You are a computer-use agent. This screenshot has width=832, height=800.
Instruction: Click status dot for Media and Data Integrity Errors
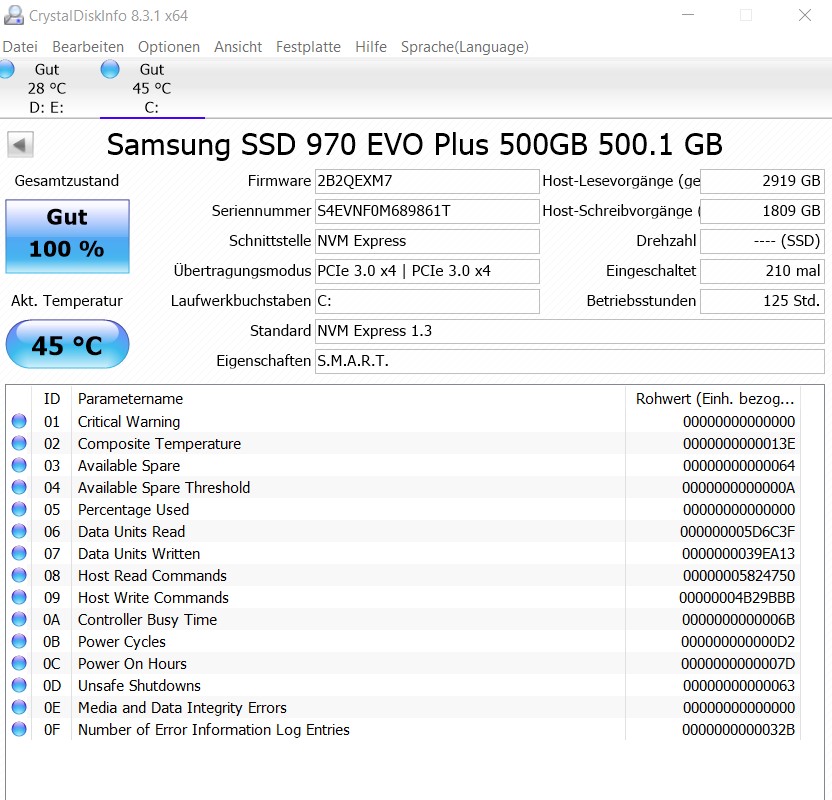19,707
